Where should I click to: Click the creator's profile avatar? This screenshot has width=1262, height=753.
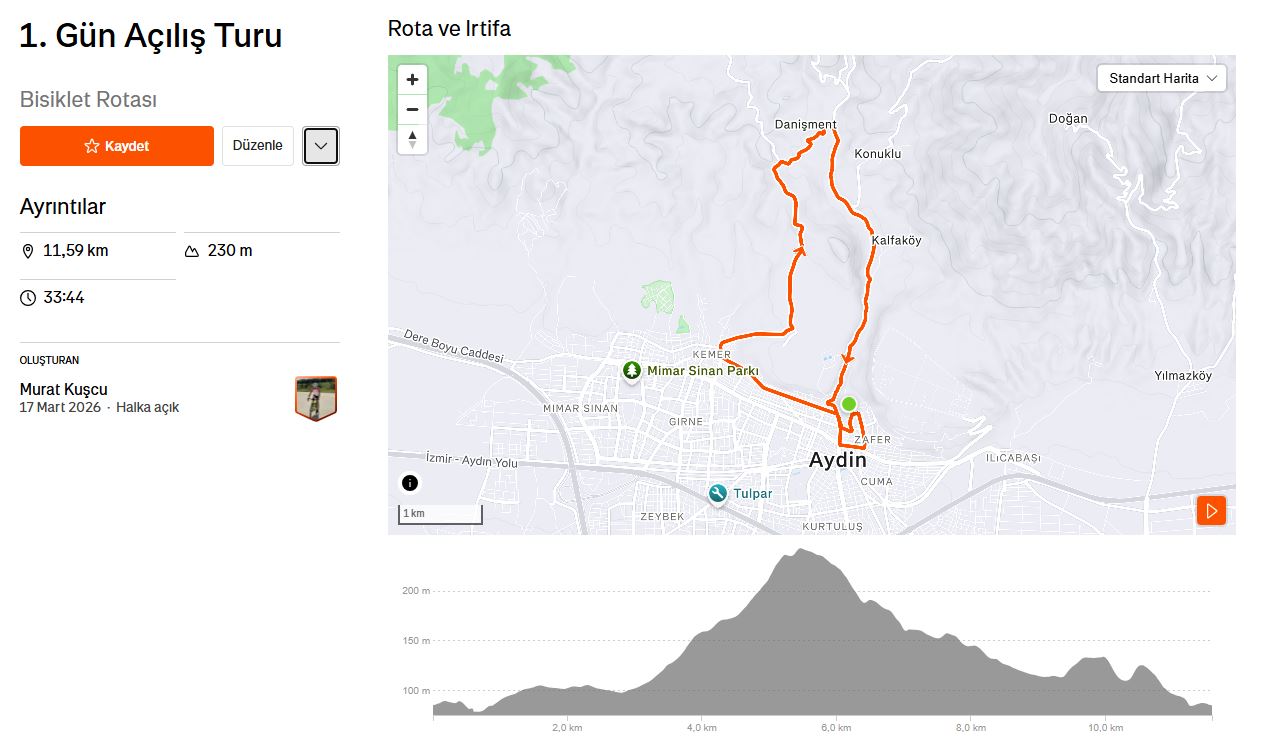[316, 398]
